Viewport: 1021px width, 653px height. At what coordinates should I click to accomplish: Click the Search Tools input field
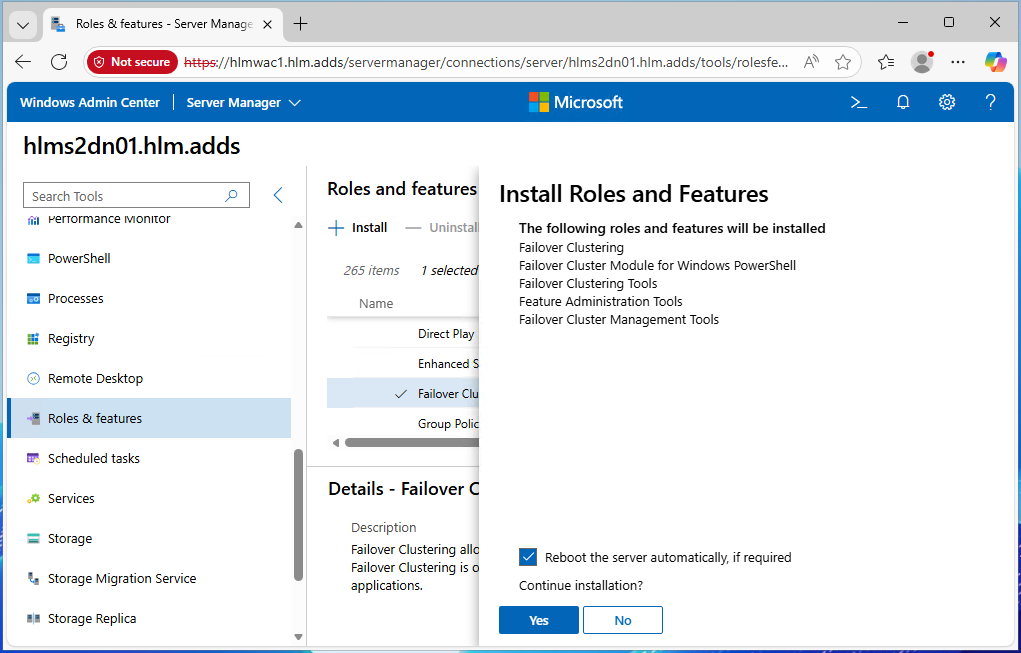point(125,196)
